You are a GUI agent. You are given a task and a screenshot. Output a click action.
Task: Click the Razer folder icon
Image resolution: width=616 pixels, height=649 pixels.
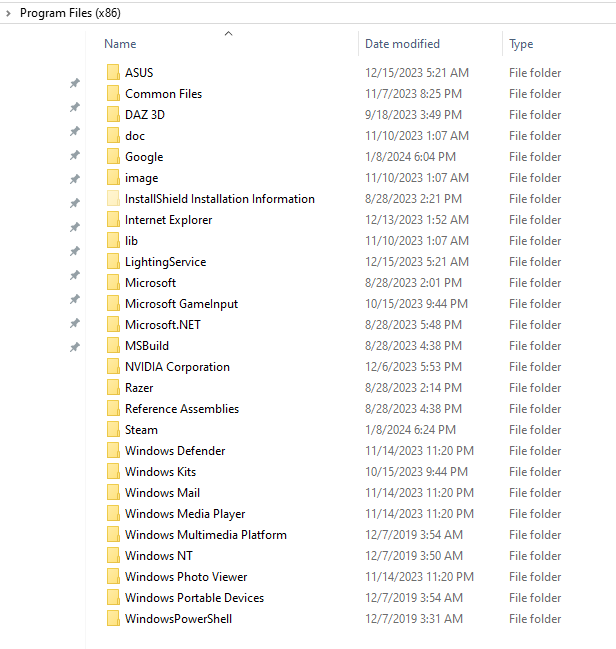(113, 387)
